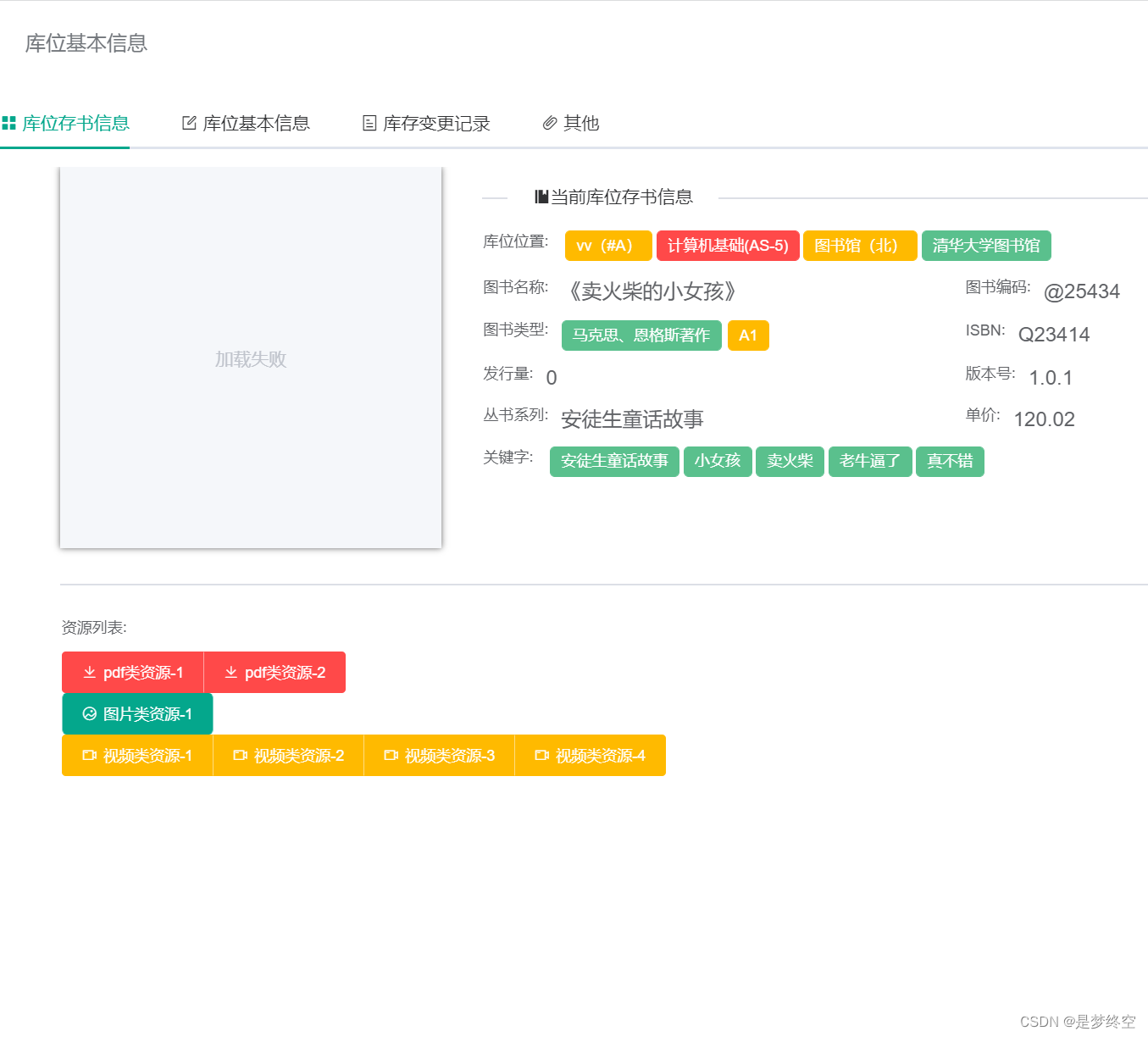Select the 清华大学图书馆 tag
The width and height of the screenshot is (1148, 1037).
click(x=986, y=246)
